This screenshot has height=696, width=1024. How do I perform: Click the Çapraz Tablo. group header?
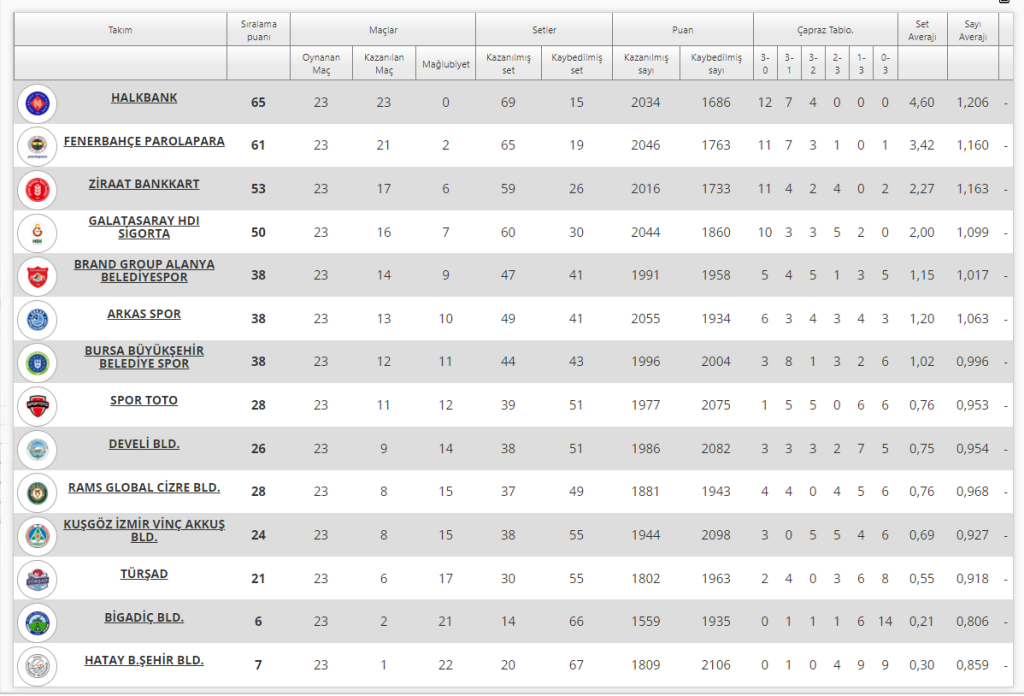[825, 30]
